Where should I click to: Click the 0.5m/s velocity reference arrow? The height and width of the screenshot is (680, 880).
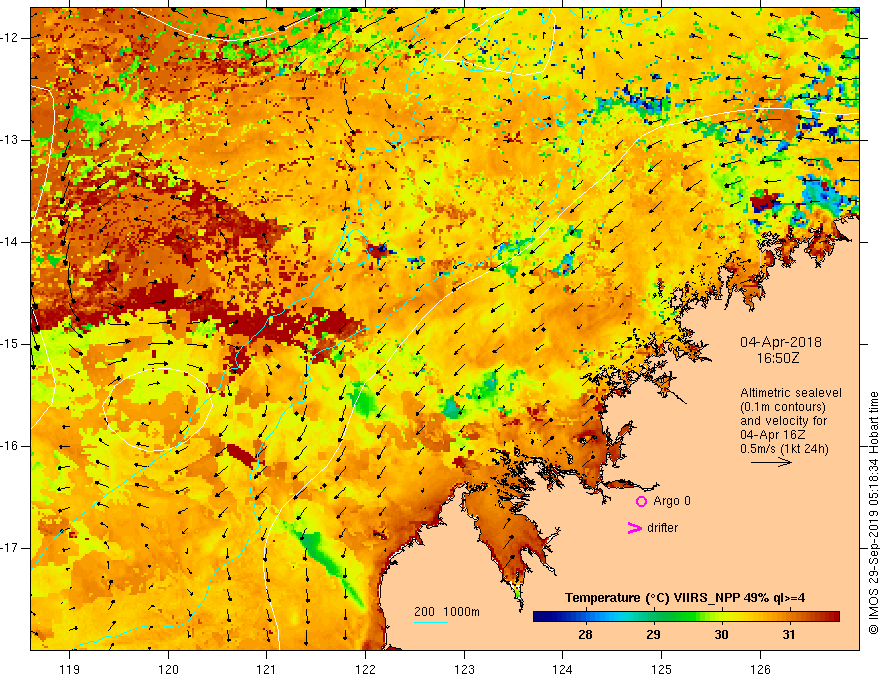pos(771,462)
